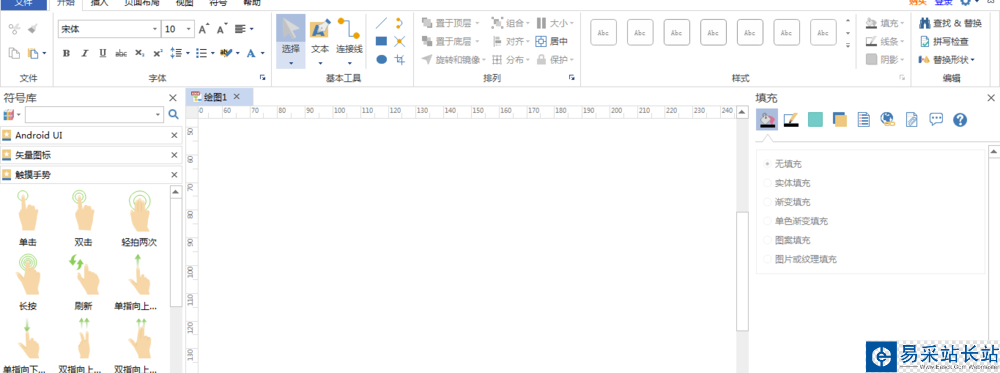Open the symbol library search dropdown
1000x373 pixels.
click(159, 115)
